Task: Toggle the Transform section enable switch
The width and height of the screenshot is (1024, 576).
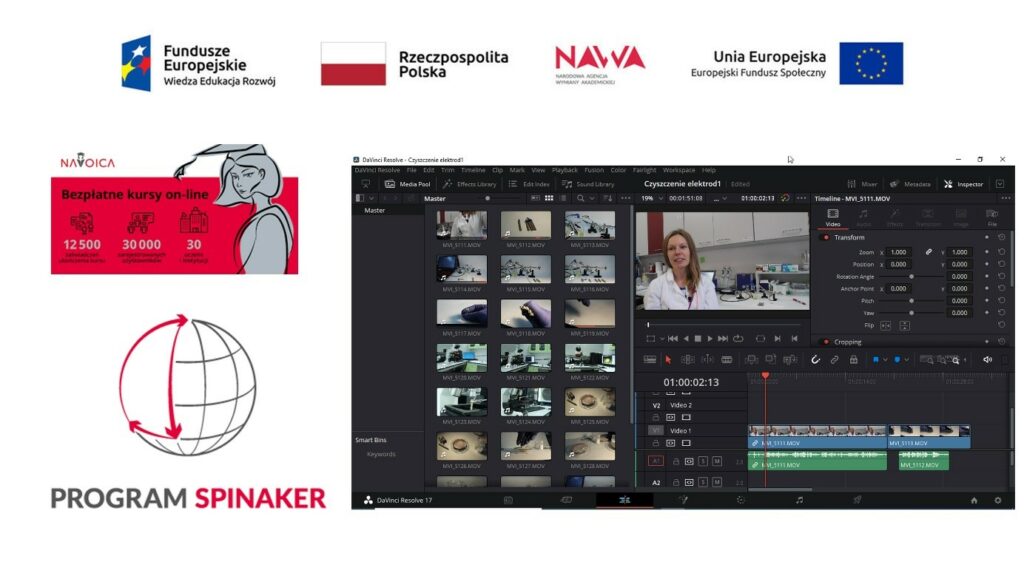Action: pos(825,238)
